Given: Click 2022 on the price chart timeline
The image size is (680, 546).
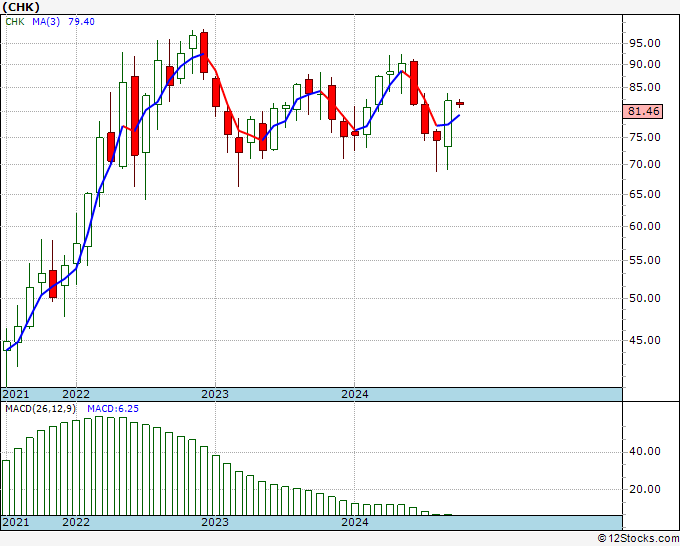Looking at the screenshot, I should (x=76, y=394).
